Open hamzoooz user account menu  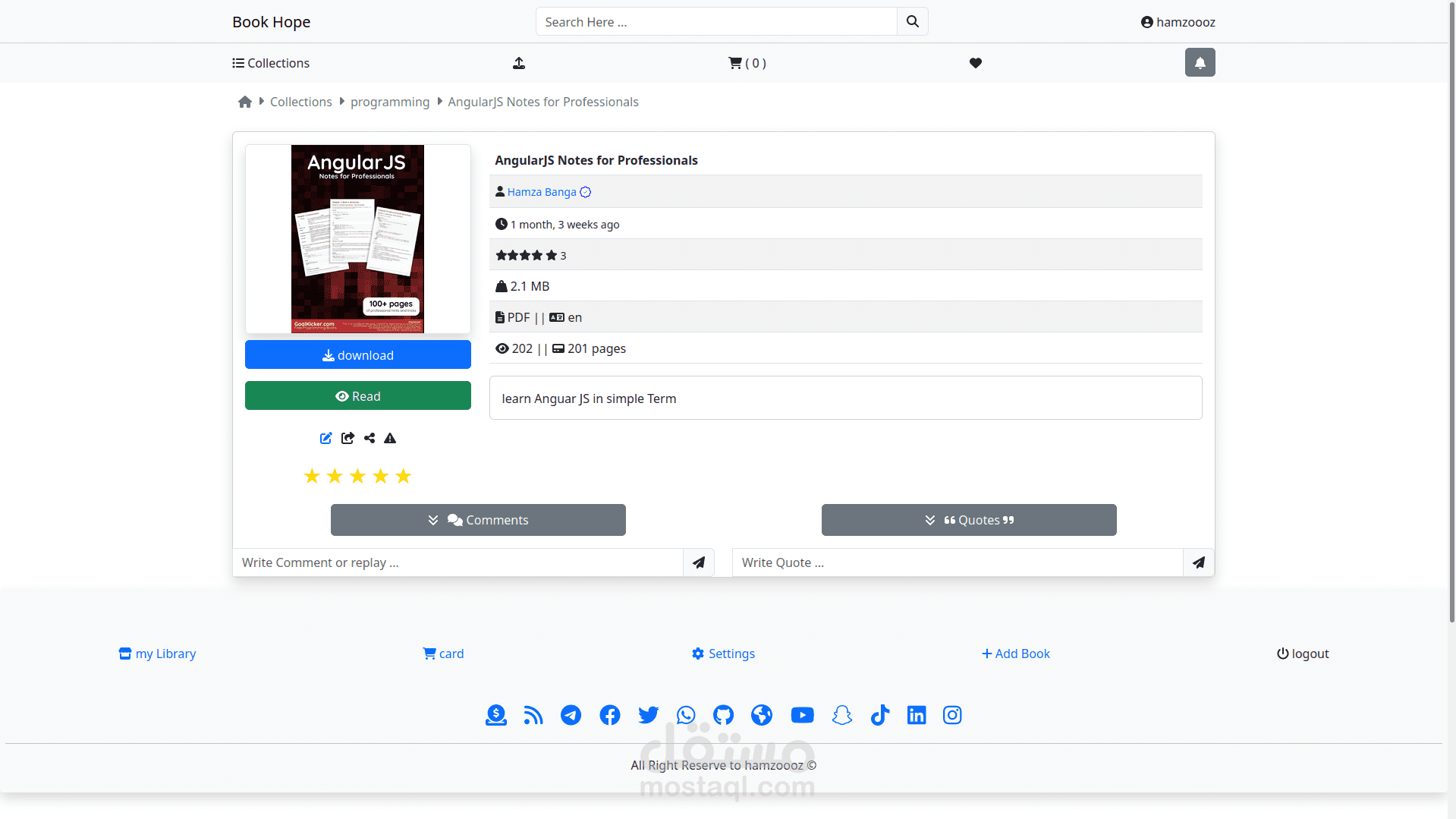(x=1178, y=22)
